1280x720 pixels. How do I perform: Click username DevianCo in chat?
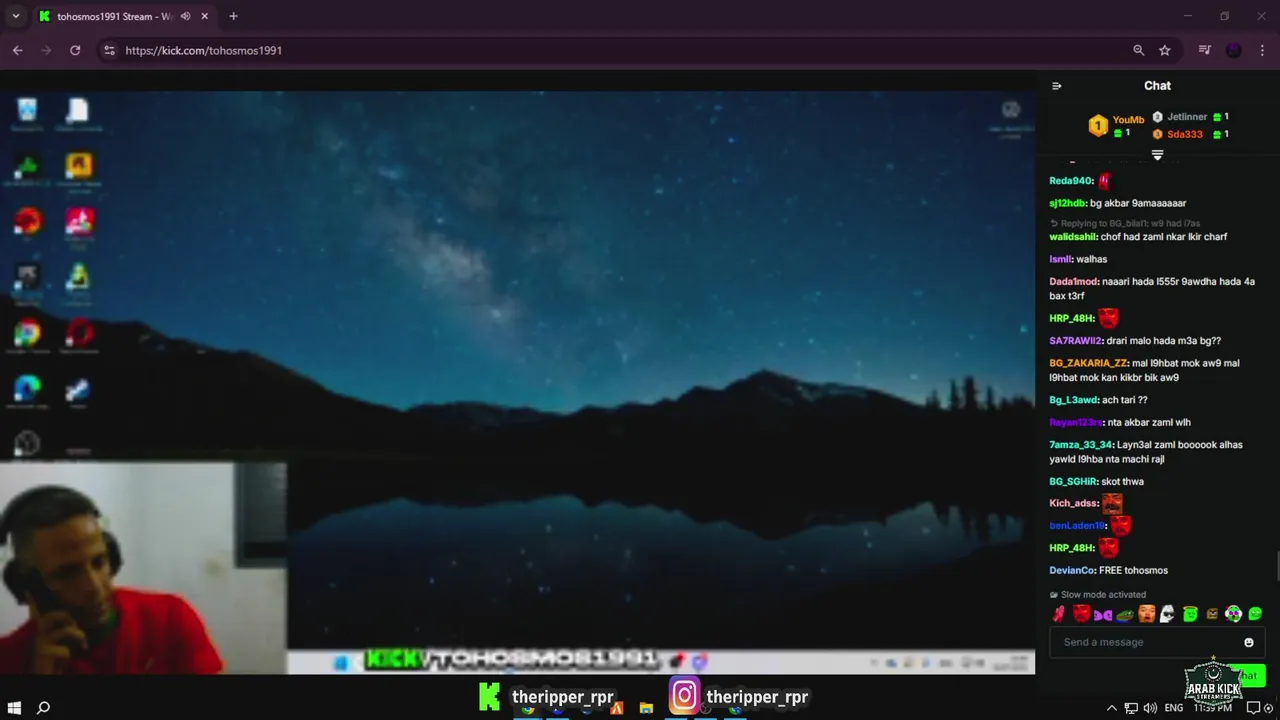point(1072,571)
